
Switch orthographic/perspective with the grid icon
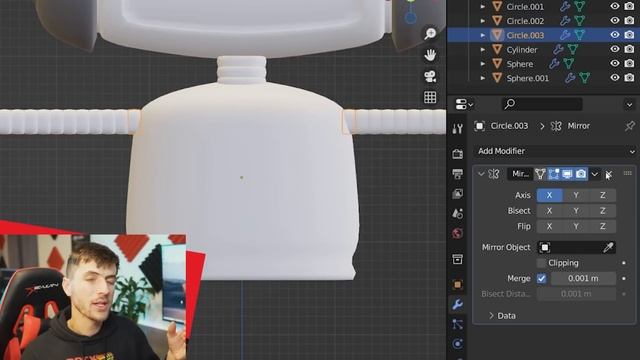[430, 98]
